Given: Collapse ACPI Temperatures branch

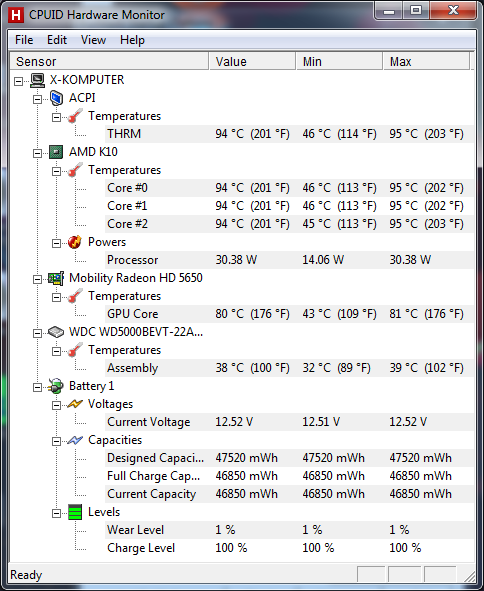Looking at the screenshot, I should [x=56, y=117].
